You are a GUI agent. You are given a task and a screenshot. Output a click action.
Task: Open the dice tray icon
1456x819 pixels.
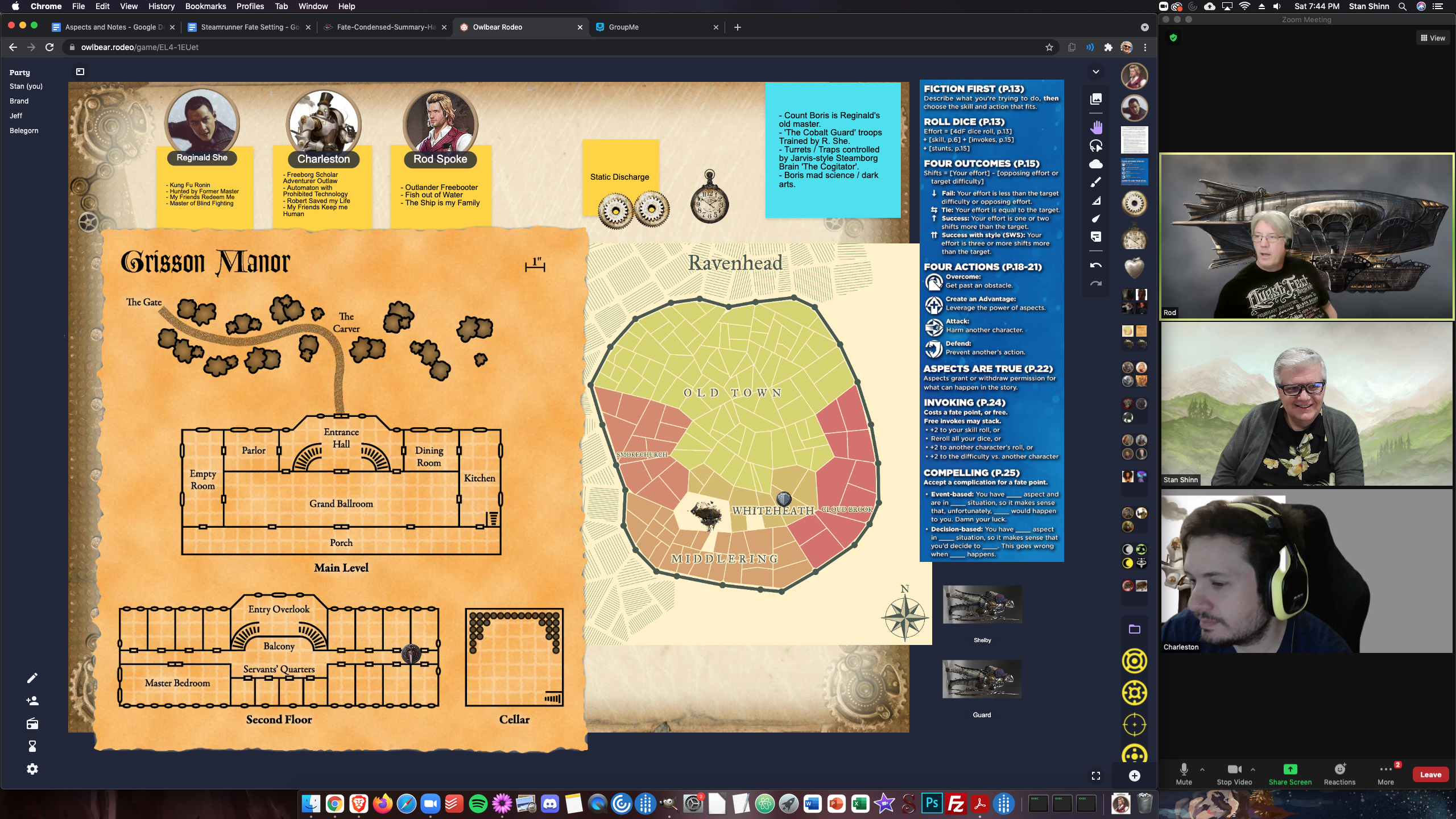pos(80,72)
